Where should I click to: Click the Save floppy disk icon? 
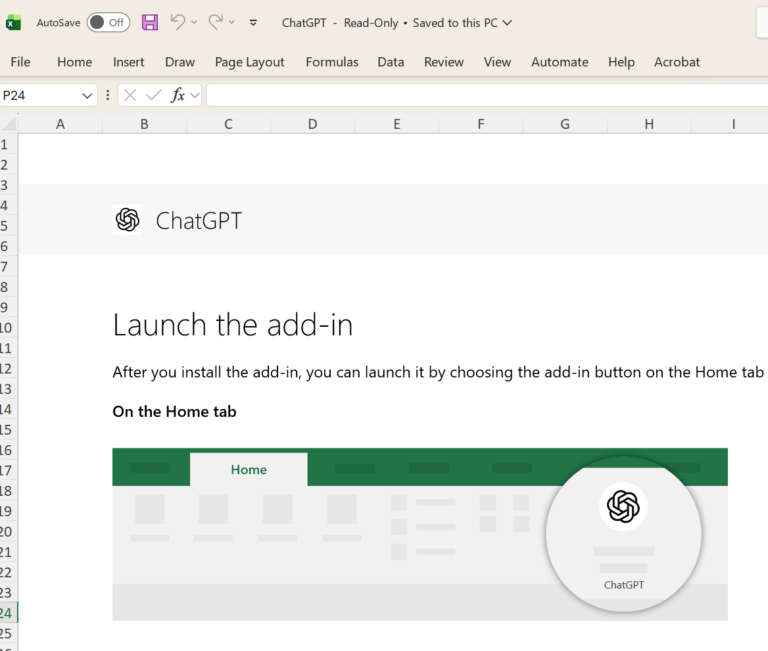coord(150,23)
